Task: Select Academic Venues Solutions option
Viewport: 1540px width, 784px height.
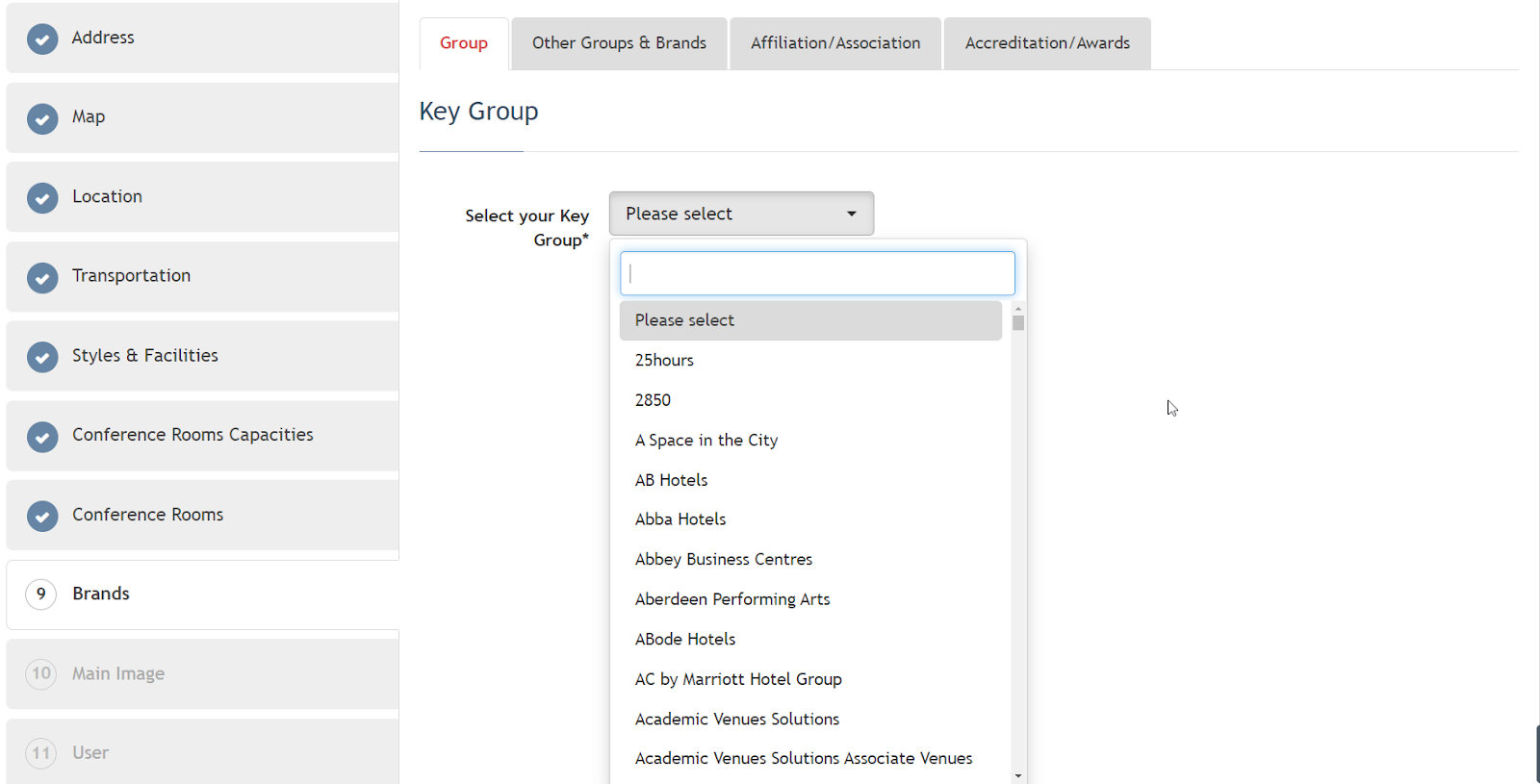Action: click(810, 720)
